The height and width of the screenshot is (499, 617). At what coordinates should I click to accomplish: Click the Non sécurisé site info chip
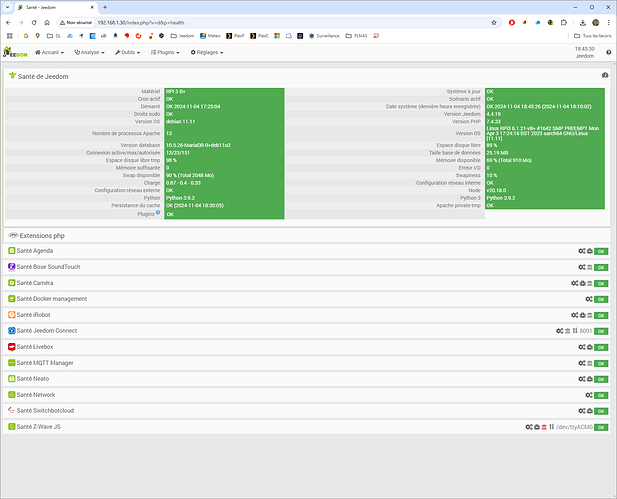(x=76, y=23)
